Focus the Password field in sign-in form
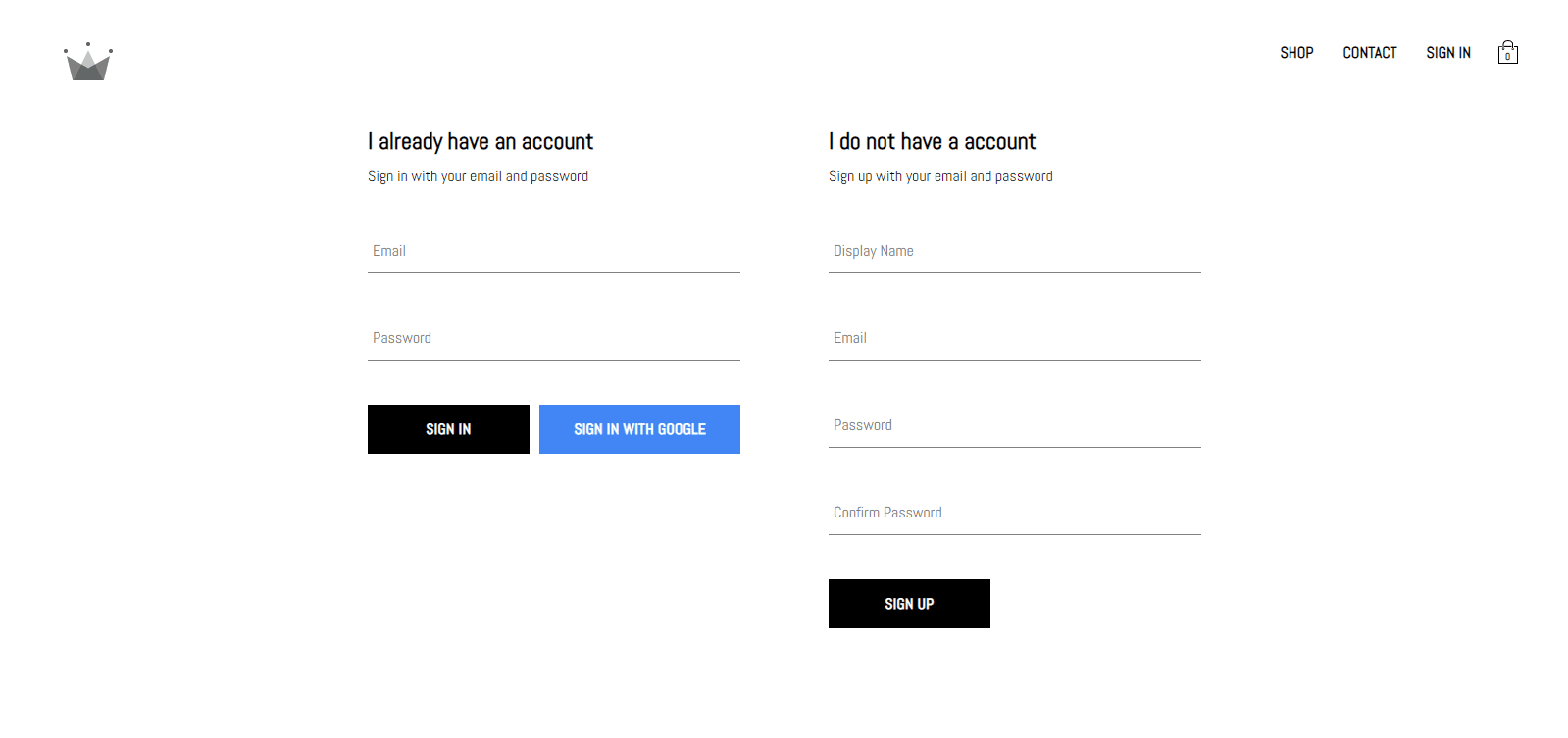Screen dimensions: 1568x738 coord(553,339)
